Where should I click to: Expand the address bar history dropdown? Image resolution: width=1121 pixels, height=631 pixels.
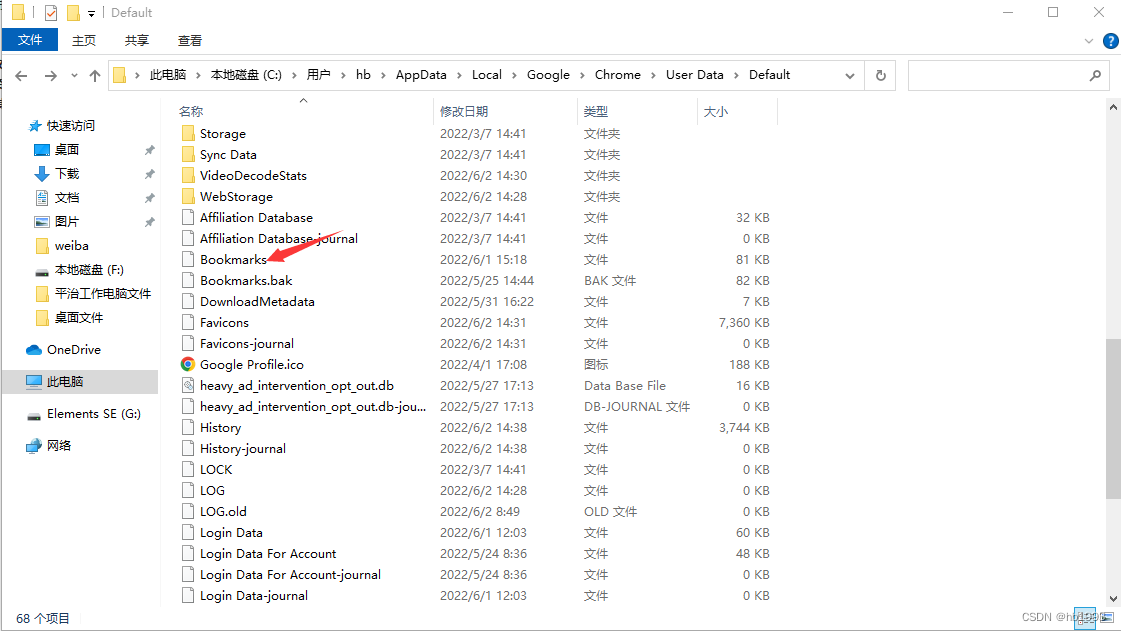tap(849, 76)
